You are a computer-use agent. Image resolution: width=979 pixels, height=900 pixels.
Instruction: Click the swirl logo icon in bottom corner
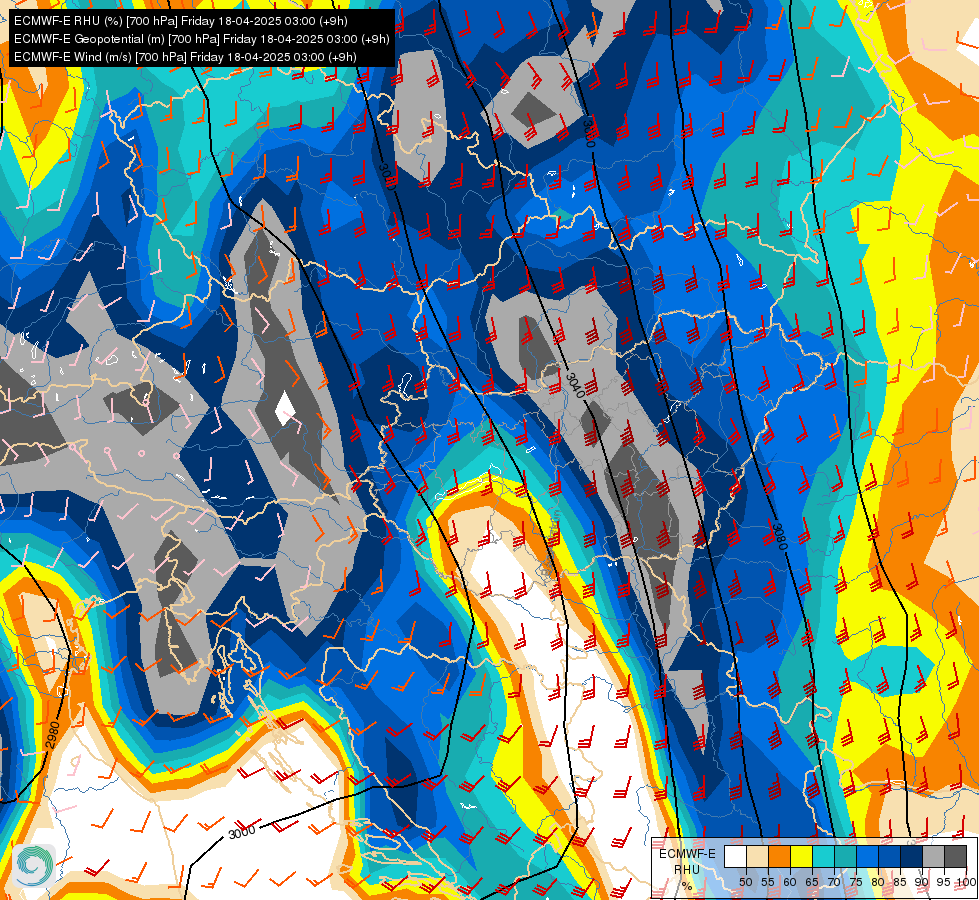[34, 866]
